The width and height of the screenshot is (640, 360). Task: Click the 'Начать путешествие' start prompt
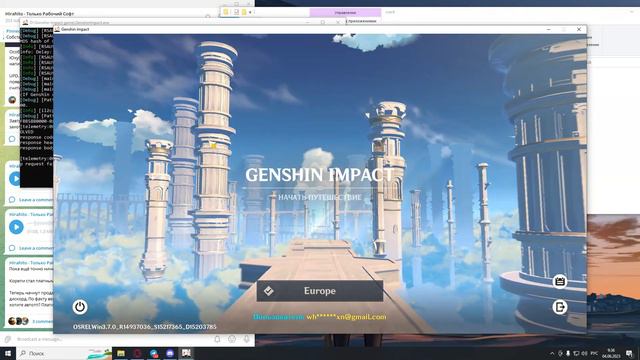(320, 198)
